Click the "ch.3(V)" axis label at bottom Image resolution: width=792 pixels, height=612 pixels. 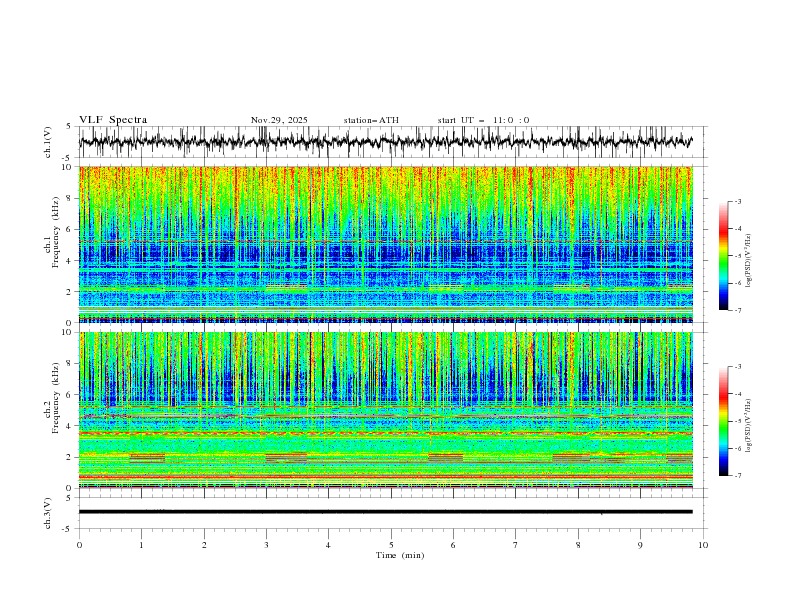click(49, 511)
